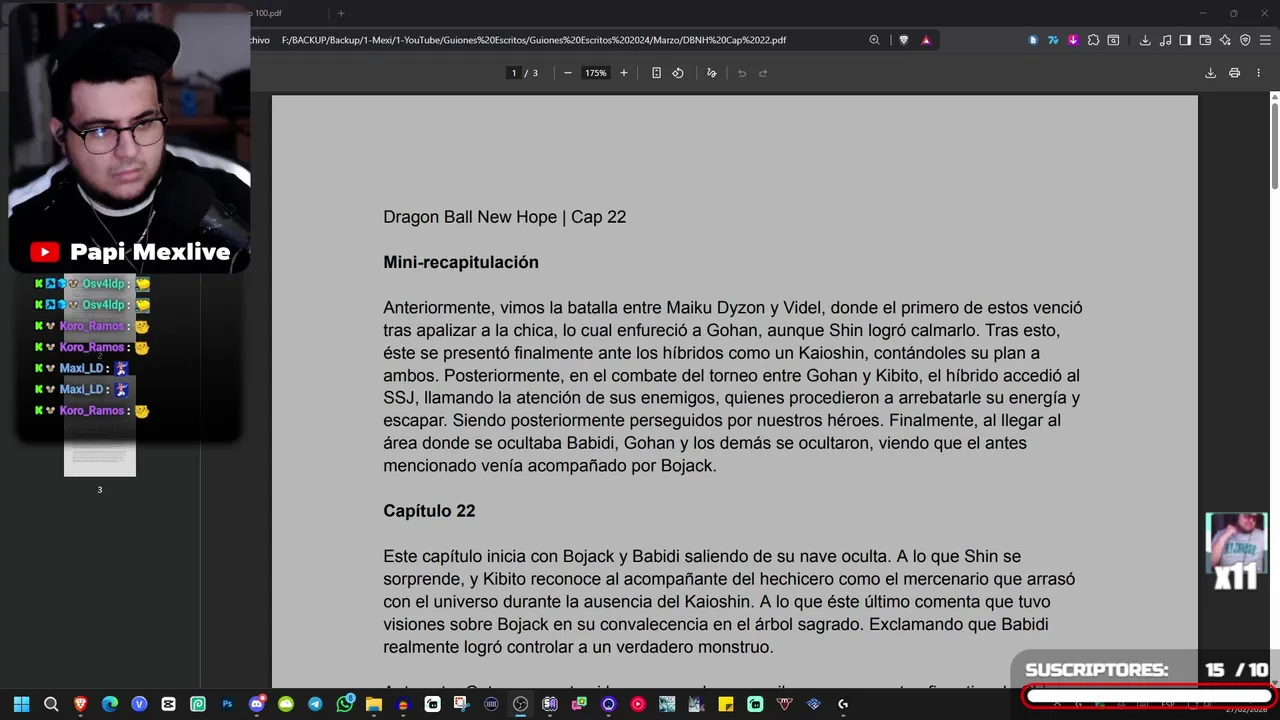Open the browser hamburger main menu
Screen dimensions: 1280x720
(x=1265, y=40)
